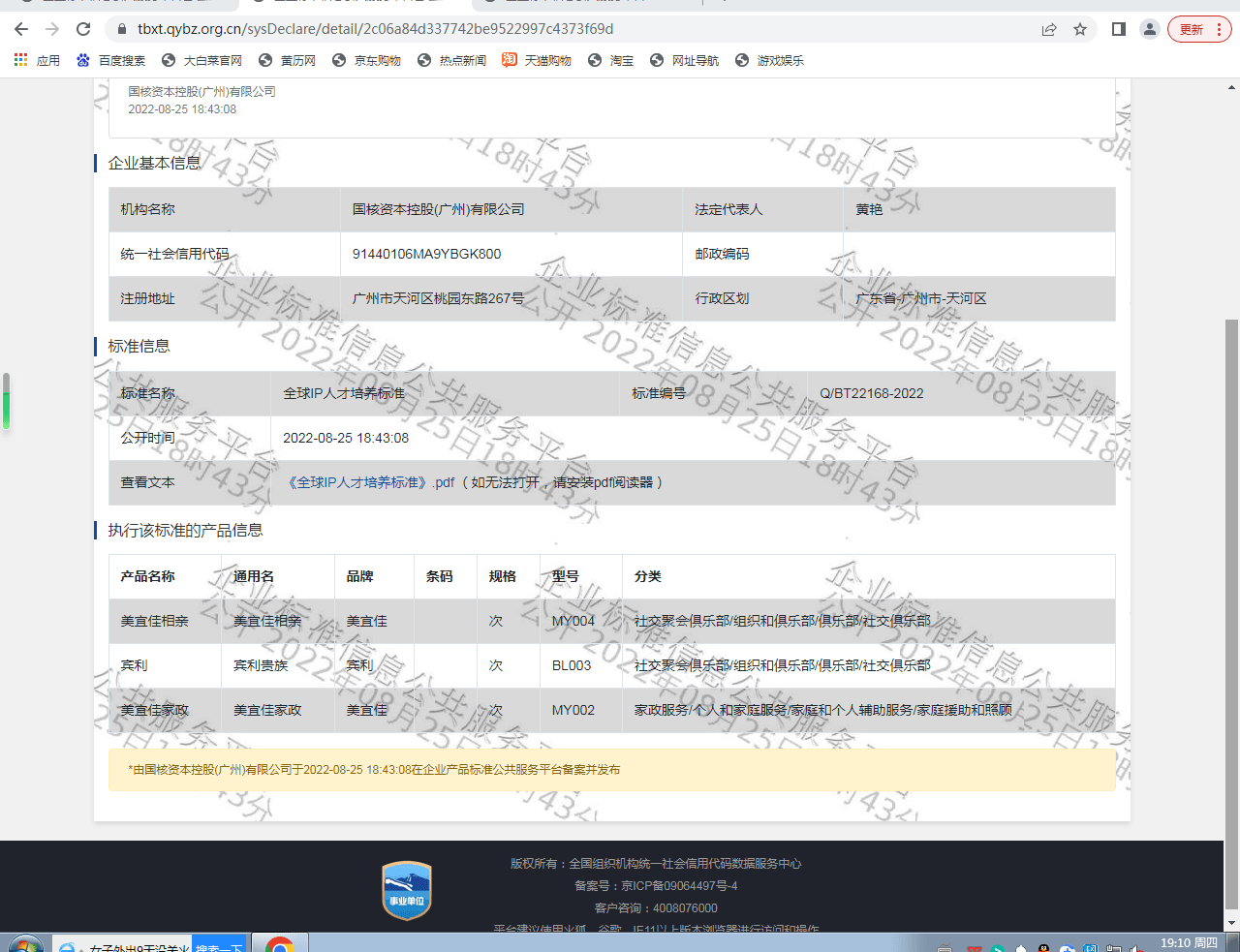Select credit code 91440106MA9YBGK800

pyautogui.click(x=426, y=254)
